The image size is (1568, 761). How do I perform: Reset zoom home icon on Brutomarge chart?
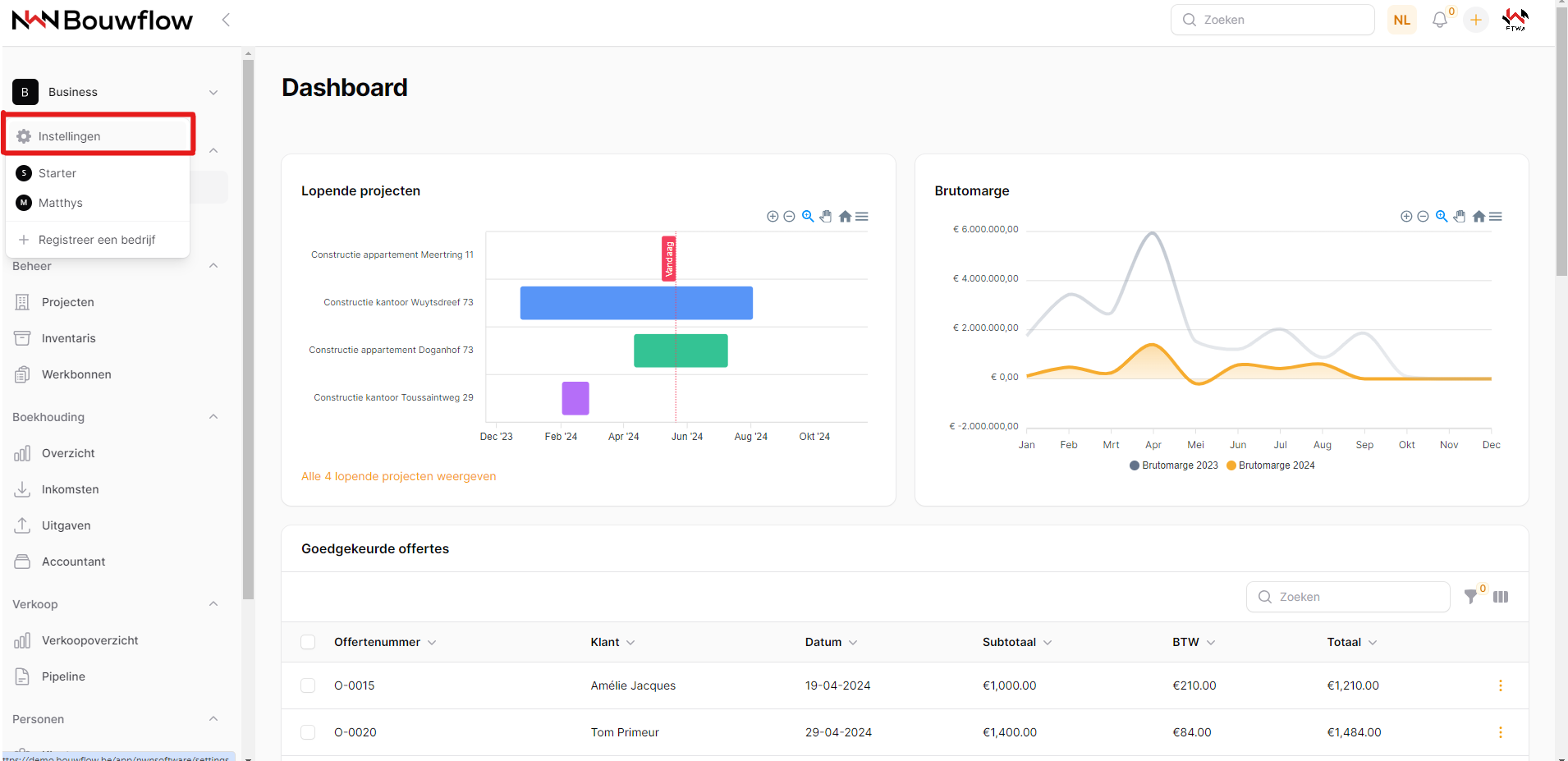coord(1479,217)
